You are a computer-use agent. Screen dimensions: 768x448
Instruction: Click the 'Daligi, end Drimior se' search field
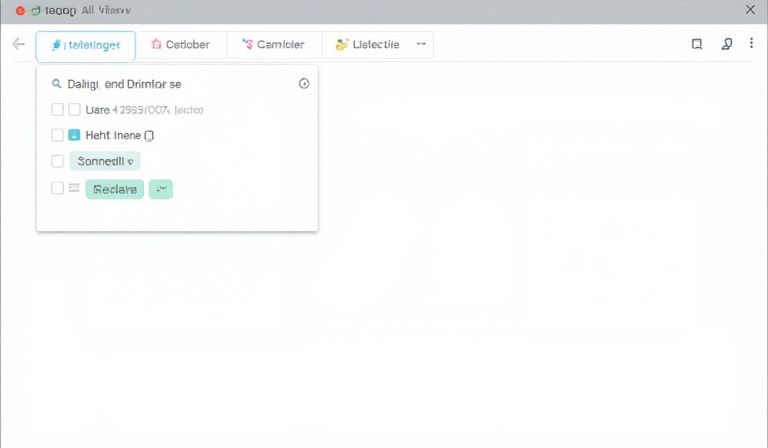[176, 84]
